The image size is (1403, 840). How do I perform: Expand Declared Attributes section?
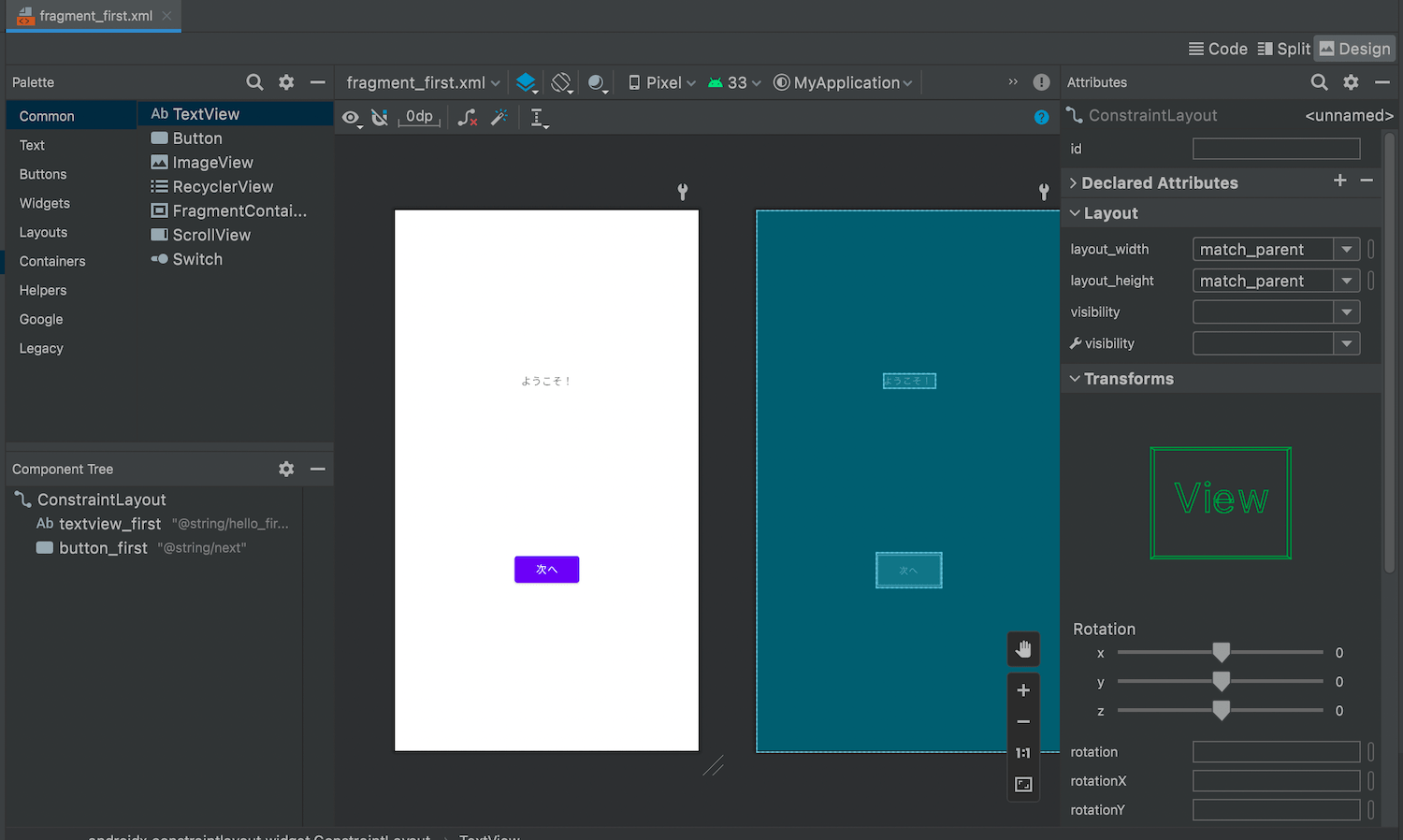[x=1074, y=183]
